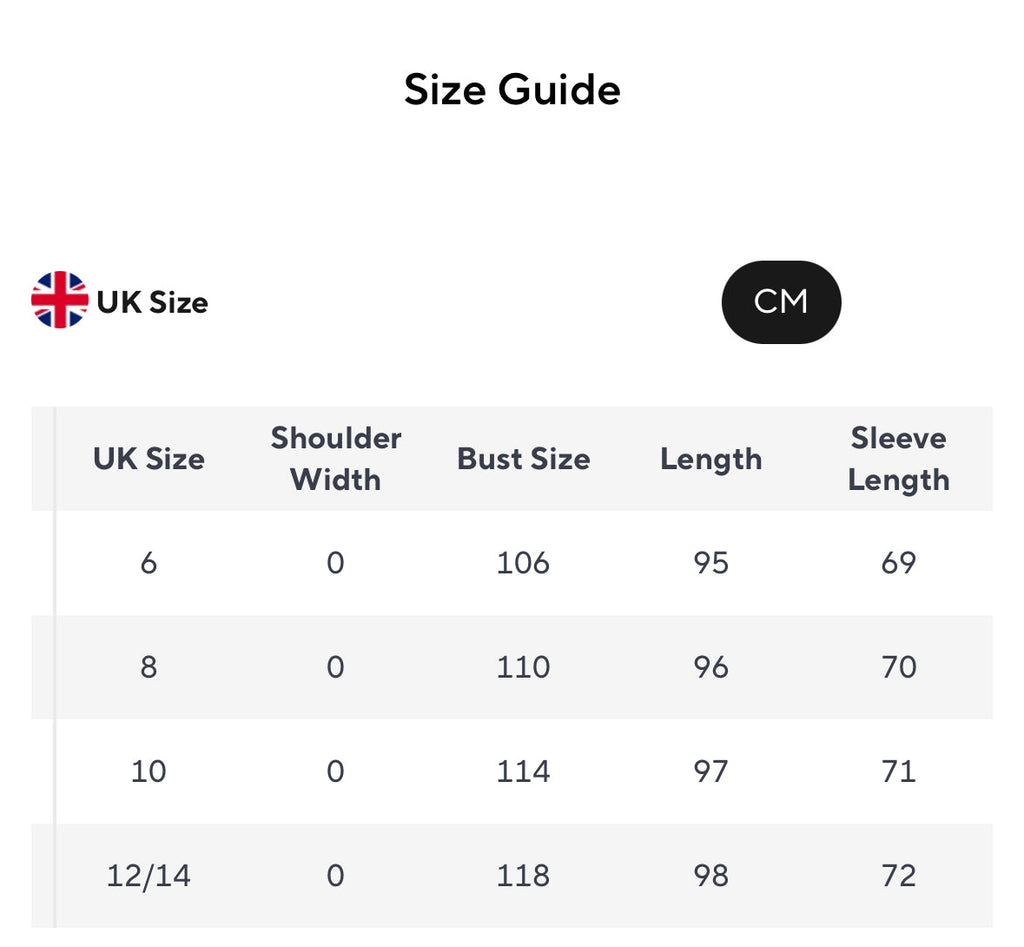Click the length value 96
This screenshot has height=947, width=1024.
(x=711, y=667)
